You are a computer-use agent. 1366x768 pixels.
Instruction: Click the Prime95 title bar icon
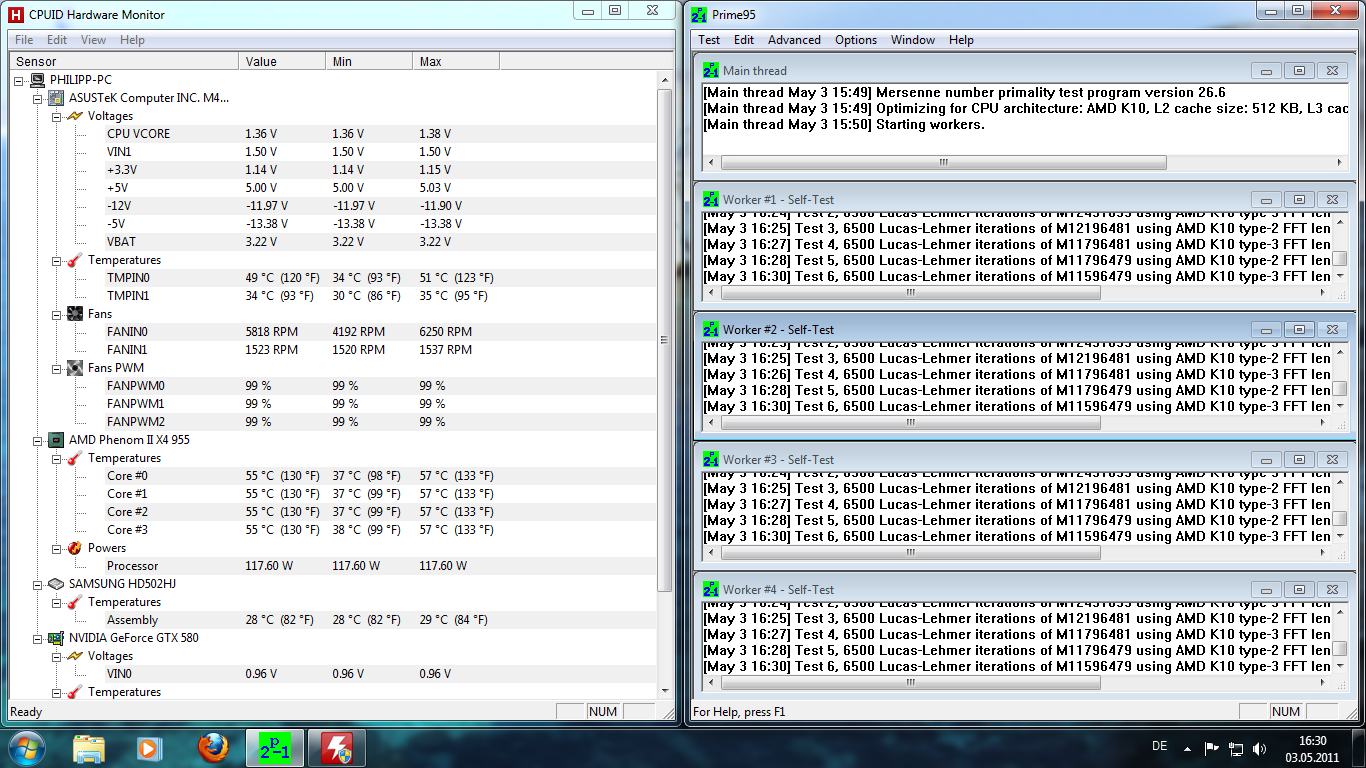(x=699, y=15)
